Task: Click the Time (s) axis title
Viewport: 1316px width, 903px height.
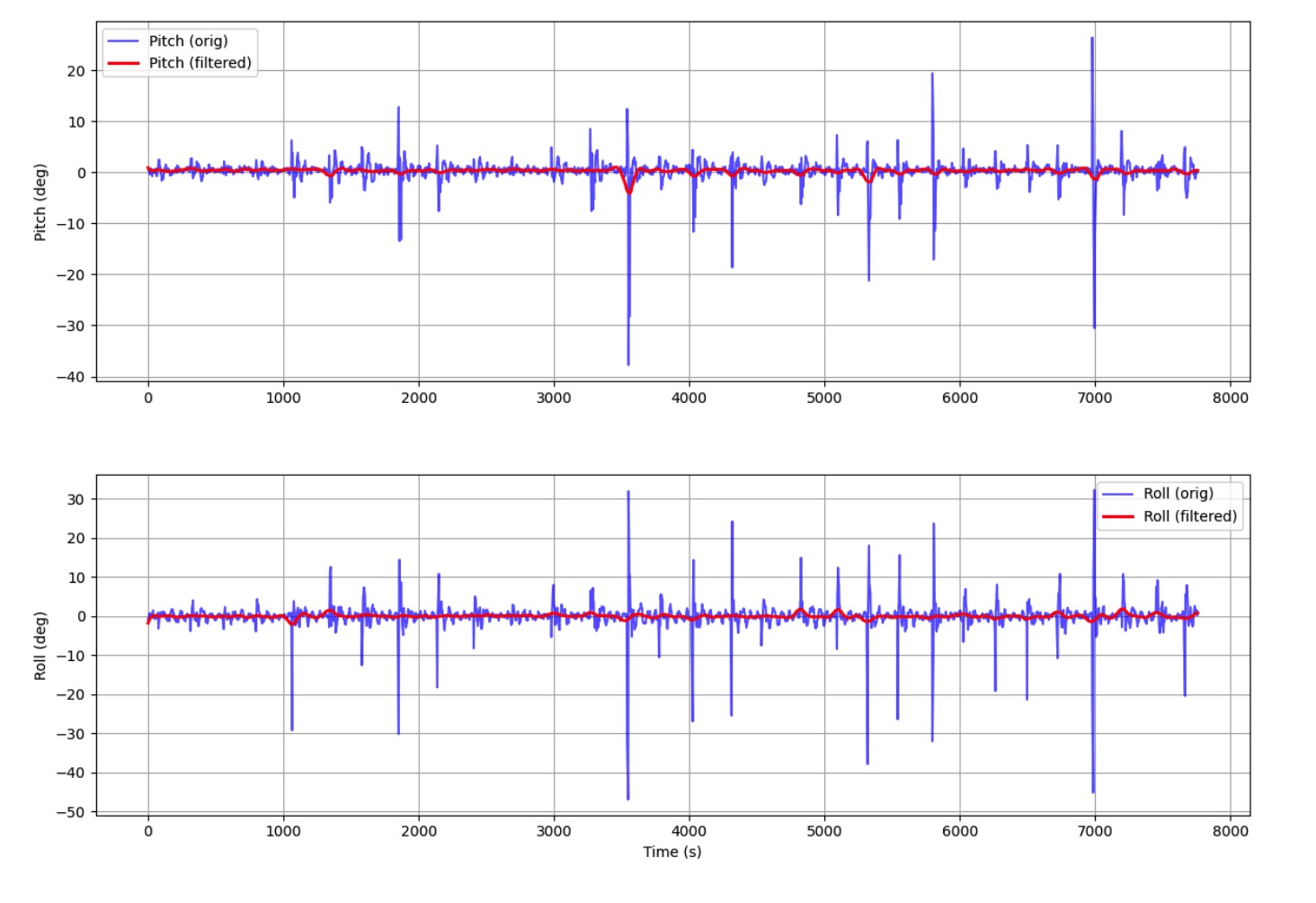Action: [673, 851]
